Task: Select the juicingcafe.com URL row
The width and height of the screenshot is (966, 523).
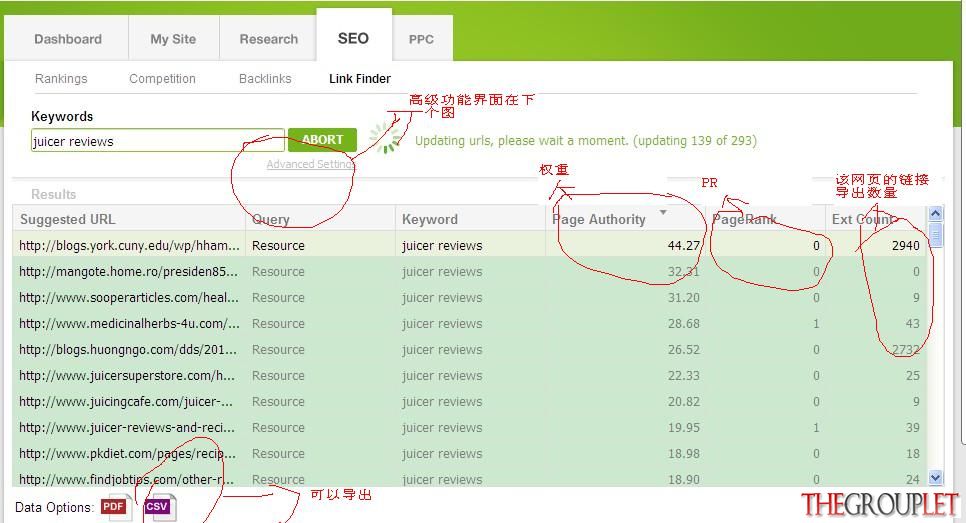Action: click(x=469, y=401)
